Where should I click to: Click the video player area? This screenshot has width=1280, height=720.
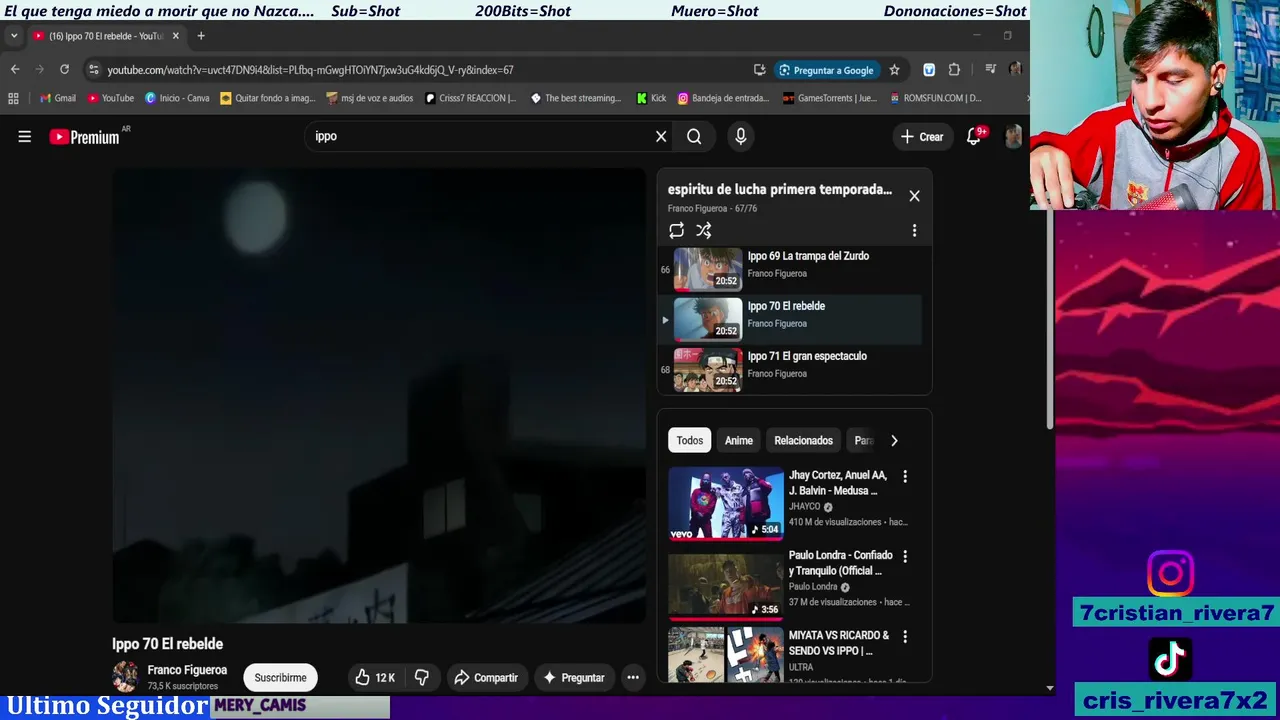pos(379,396)
